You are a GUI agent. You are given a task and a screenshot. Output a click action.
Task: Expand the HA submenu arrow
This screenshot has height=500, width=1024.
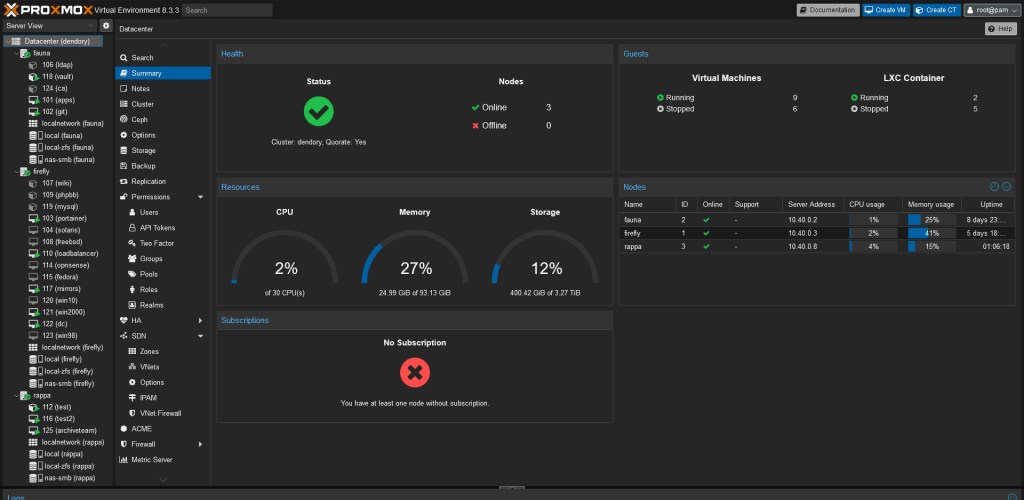pyautogui.click(x=200, y=320)
